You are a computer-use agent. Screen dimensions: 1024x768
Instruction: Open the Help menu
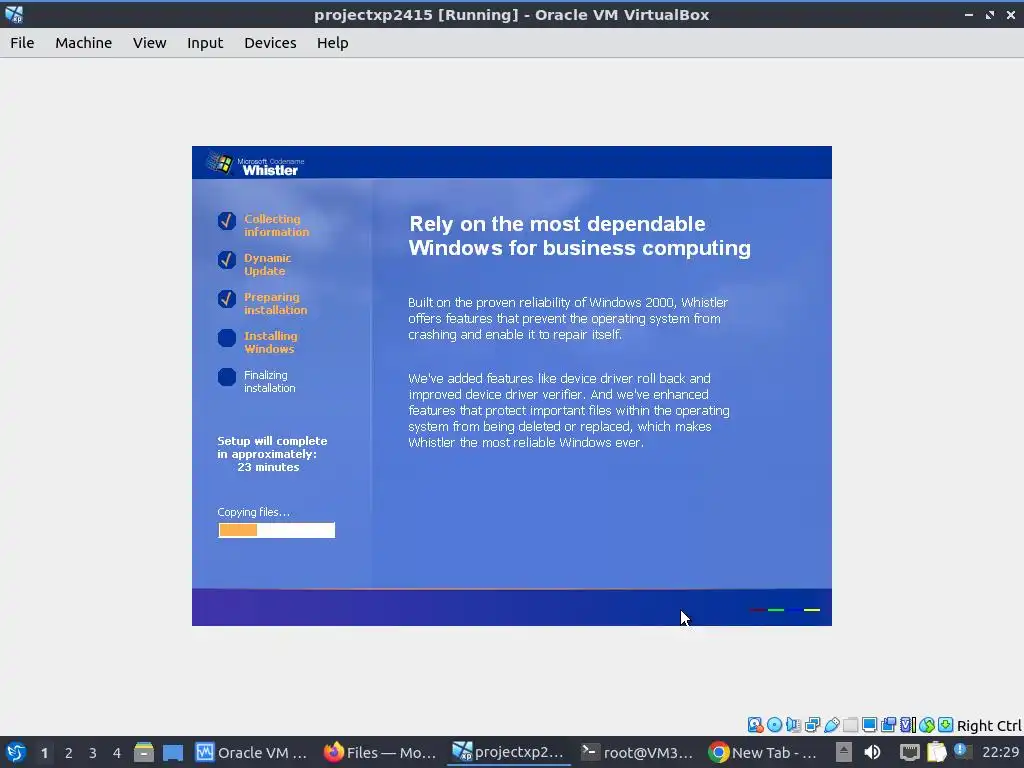pos(332,43)
